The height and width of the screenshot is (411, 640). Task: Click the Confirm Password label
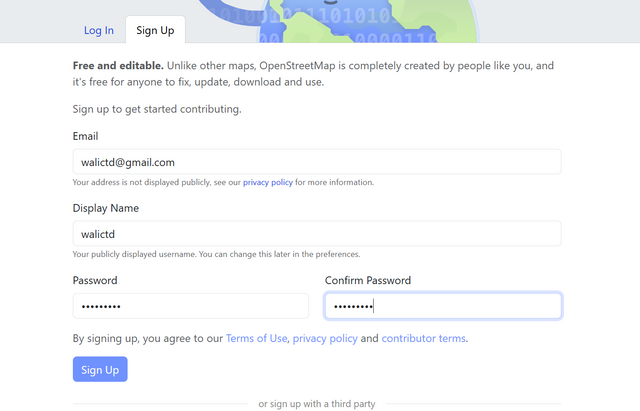click(x=368, y=280)
